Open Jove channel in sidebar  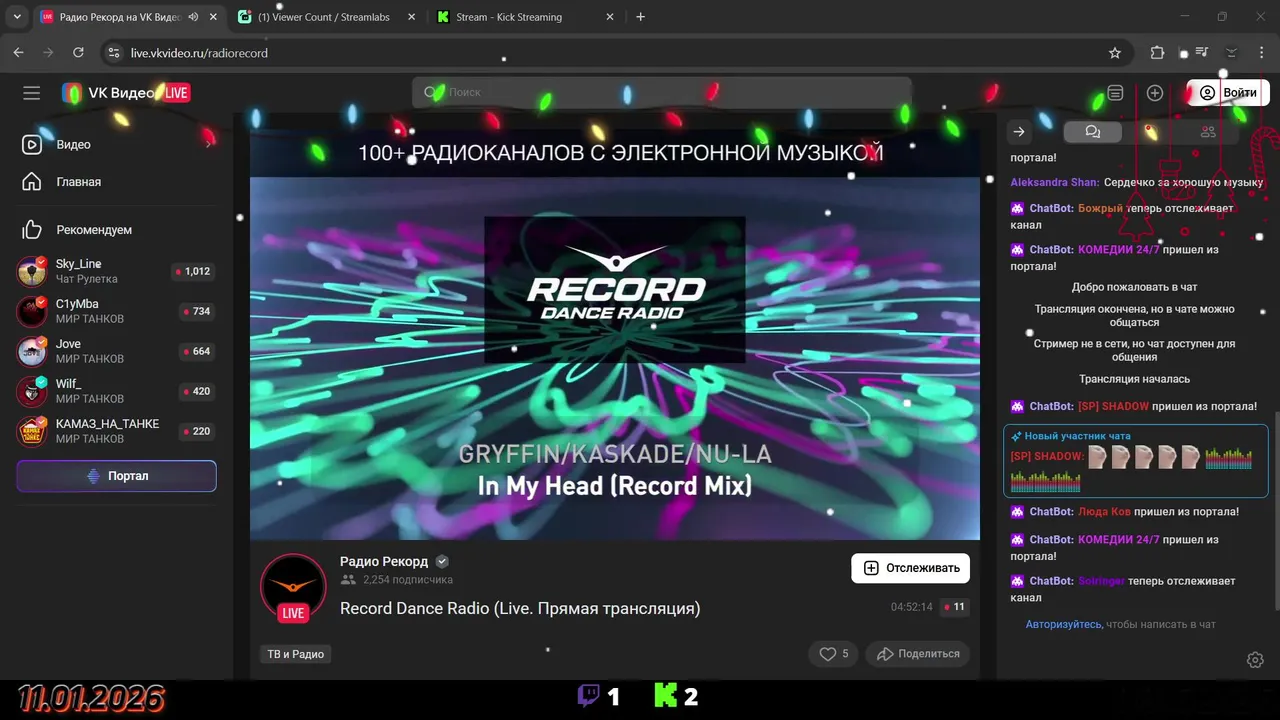pyautogui.click(x=116, y=351)
